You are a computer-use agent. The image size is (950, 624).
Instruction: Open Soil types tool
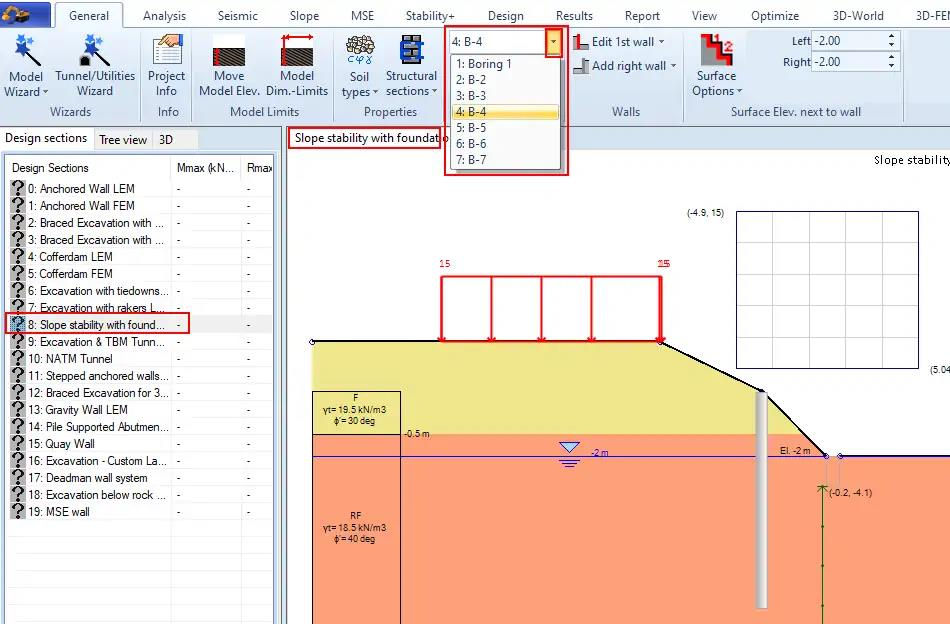pyautogui.click(x=359, y=65)
